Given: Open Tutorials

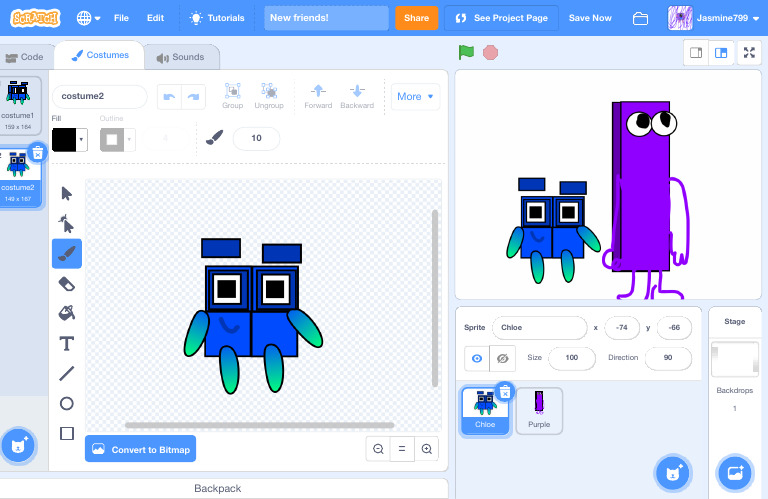Looking at the screenshot, I should tap(217, 18).
